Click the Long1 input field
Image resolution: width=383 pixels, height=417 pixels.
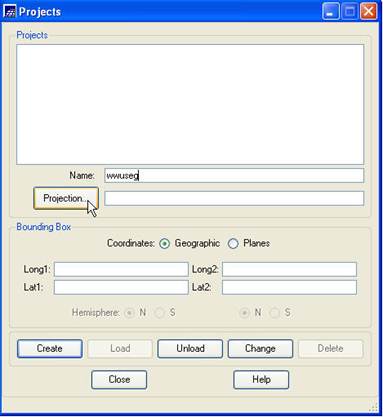point(121,269)
